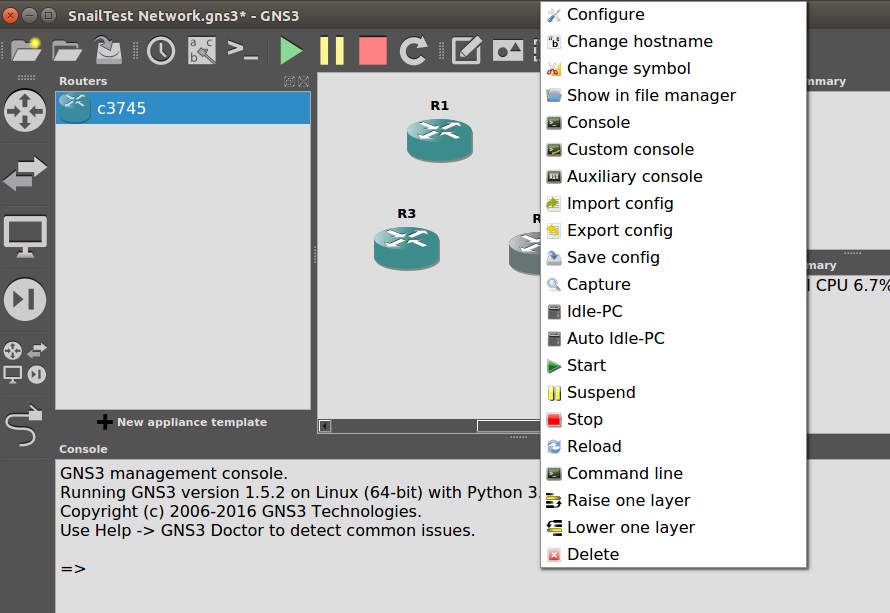Click Show in file manager

[x=674, y=95]
